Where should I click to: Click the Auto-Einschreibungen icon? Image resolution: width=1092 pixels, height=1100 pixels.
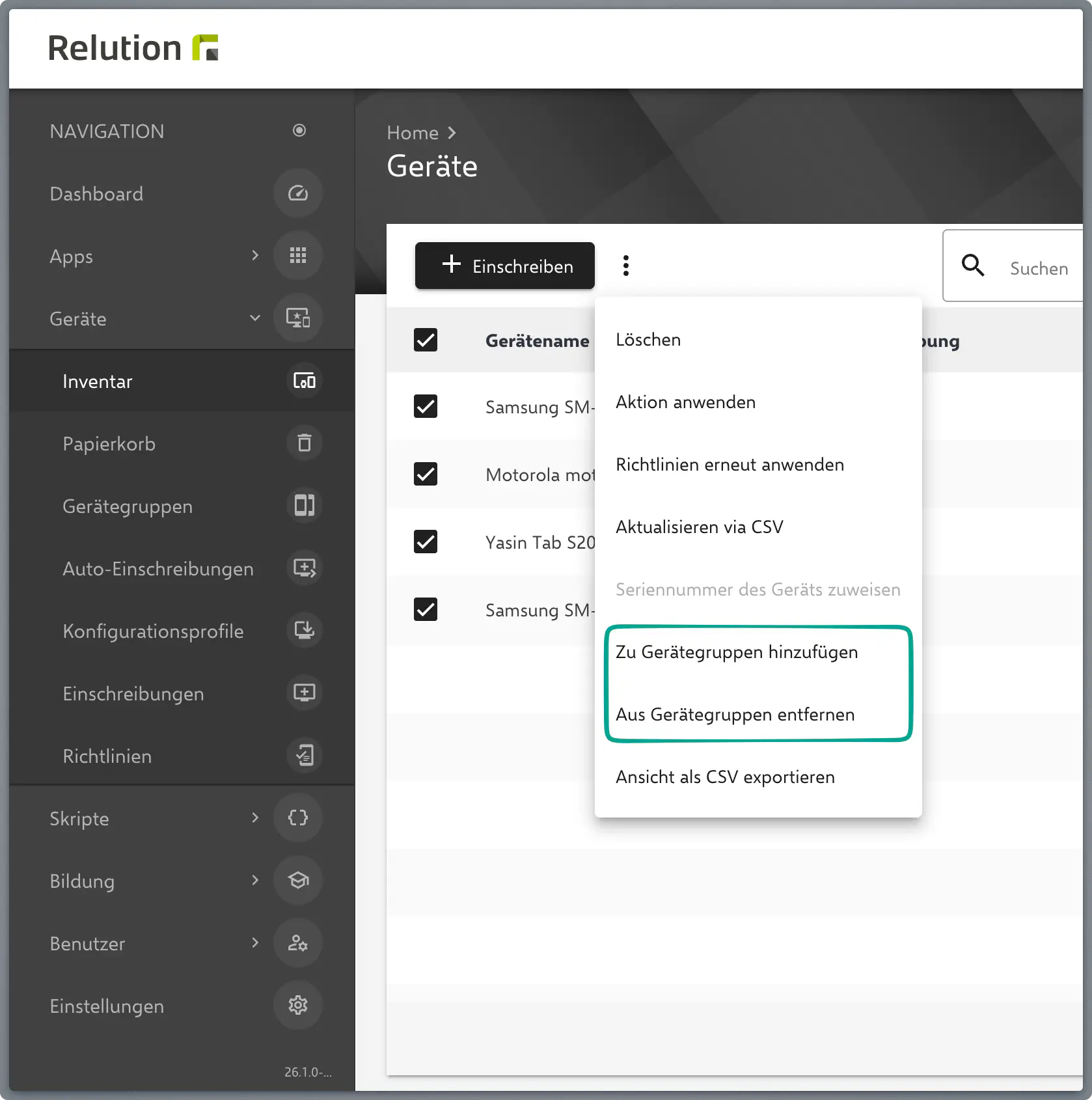point(304,568)
